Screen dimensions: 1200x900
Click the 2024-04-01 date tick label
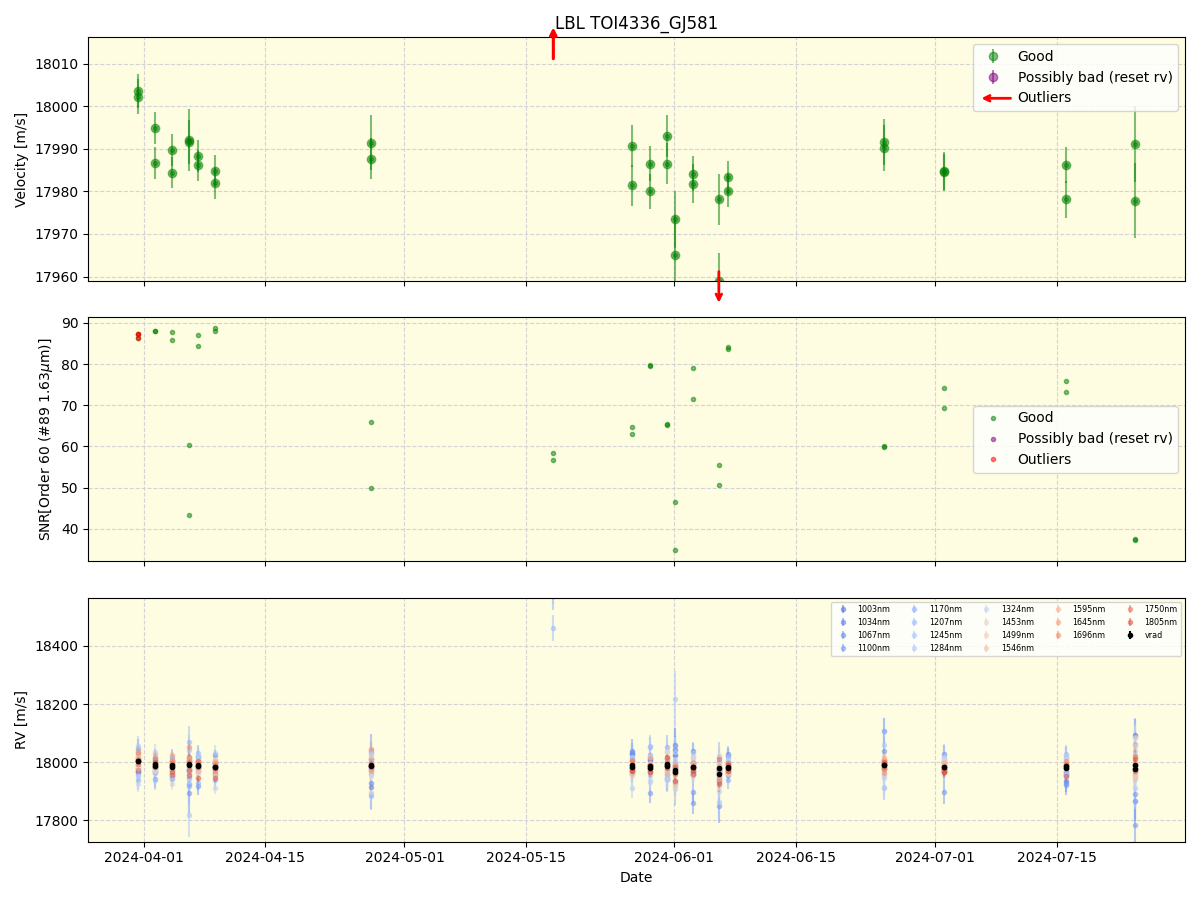pos(144,857)
